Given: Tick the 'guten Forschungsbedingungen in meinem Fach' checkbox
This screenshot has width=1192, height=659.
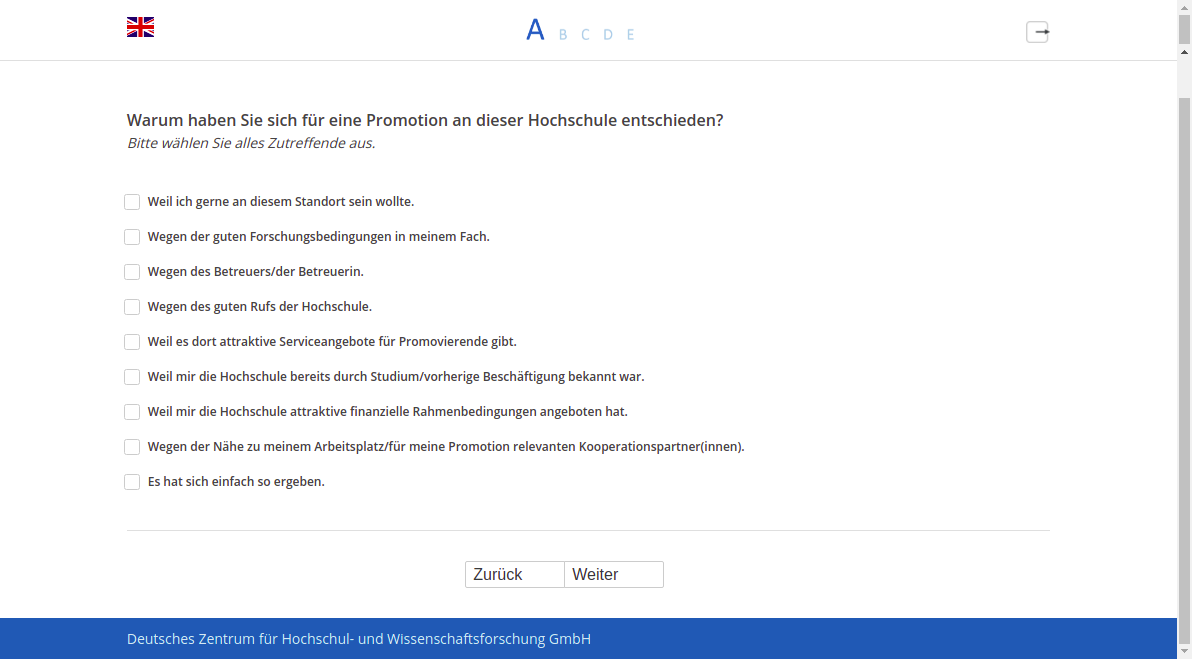Looking at the screenshot, I should [132, 237].
